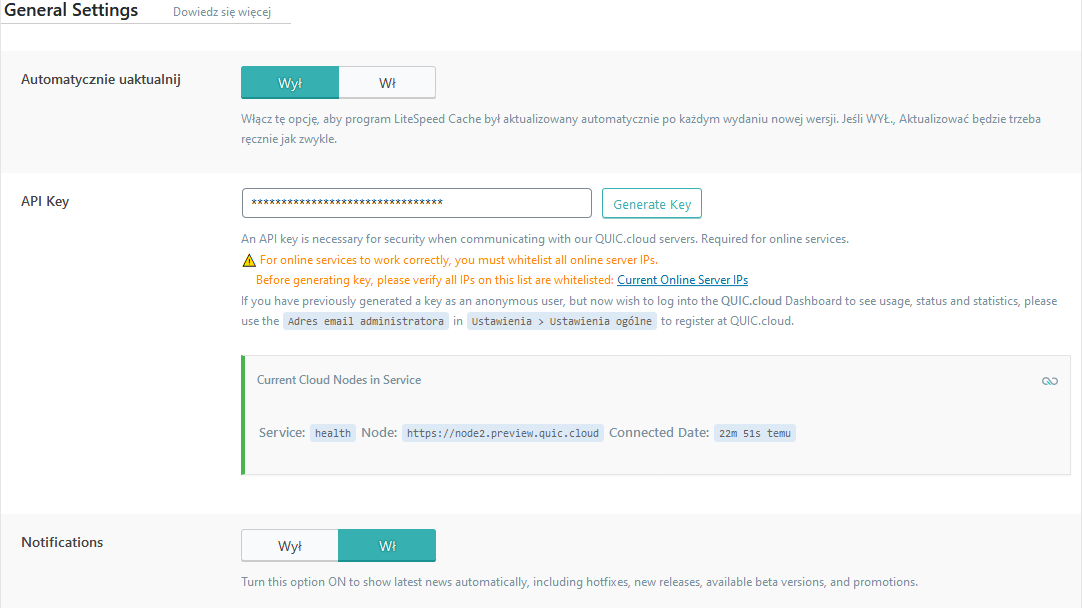Screen dimensions: 1082x608
Task: Open Current Online Server IPs link
Action: pos(682,280)
